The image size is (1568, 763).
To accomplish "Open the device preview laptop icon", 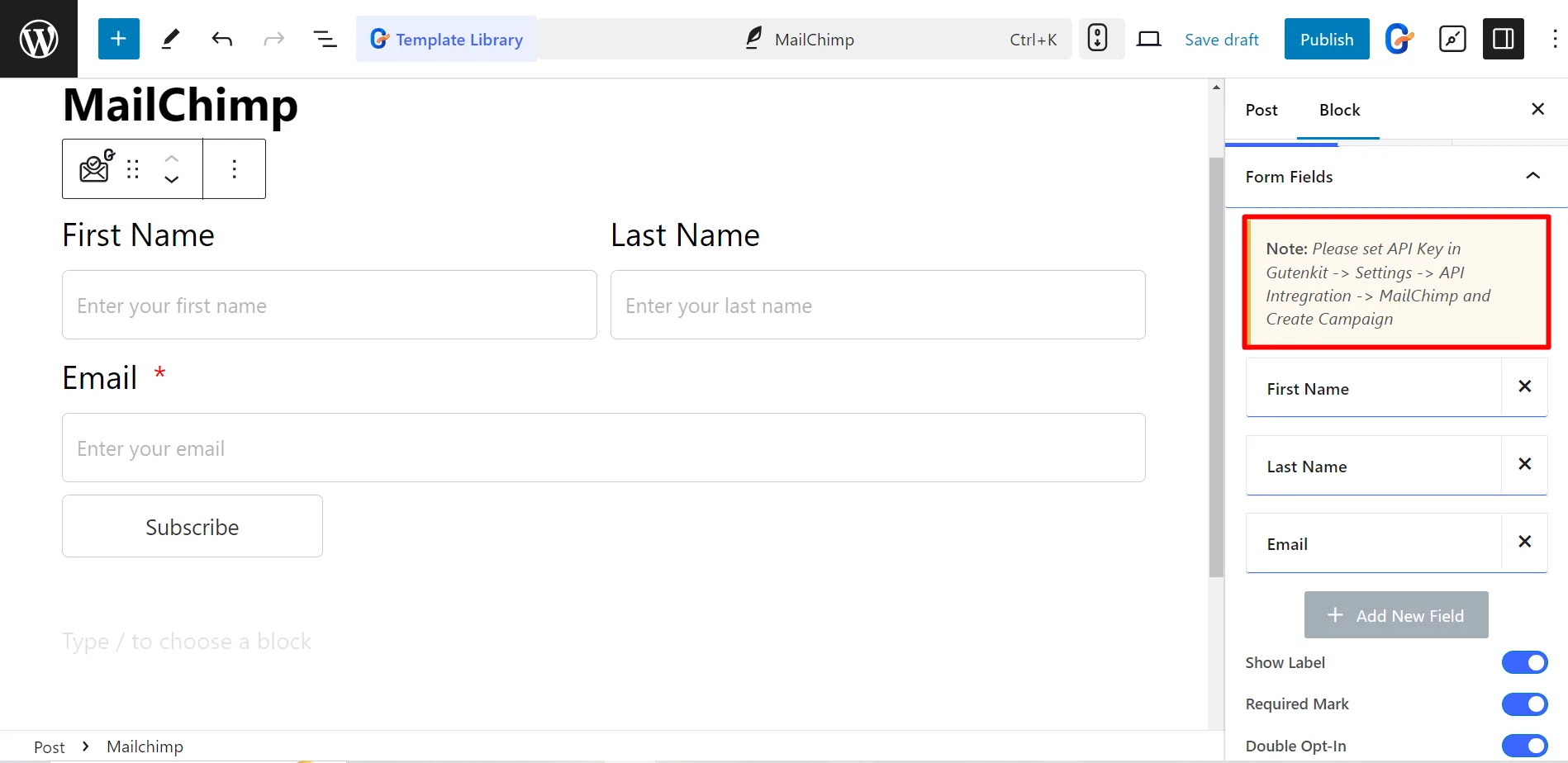I will (1148, 39).
